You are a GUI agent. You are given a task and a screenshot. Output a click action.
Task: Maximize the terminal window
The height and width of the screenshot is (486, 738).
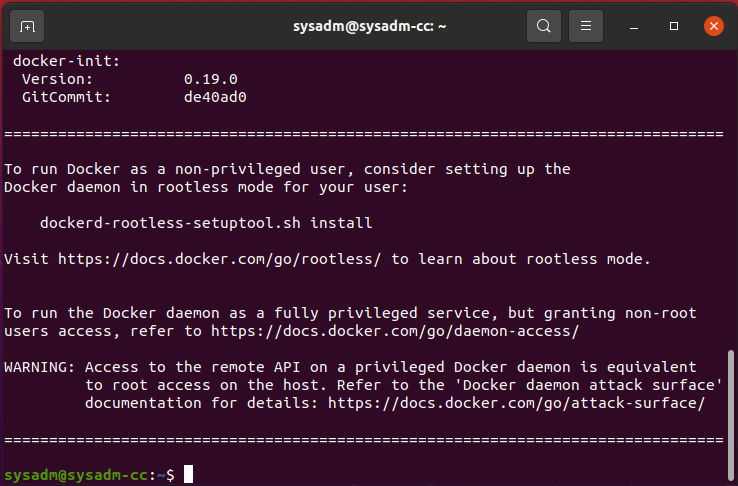tap(674, 26)
